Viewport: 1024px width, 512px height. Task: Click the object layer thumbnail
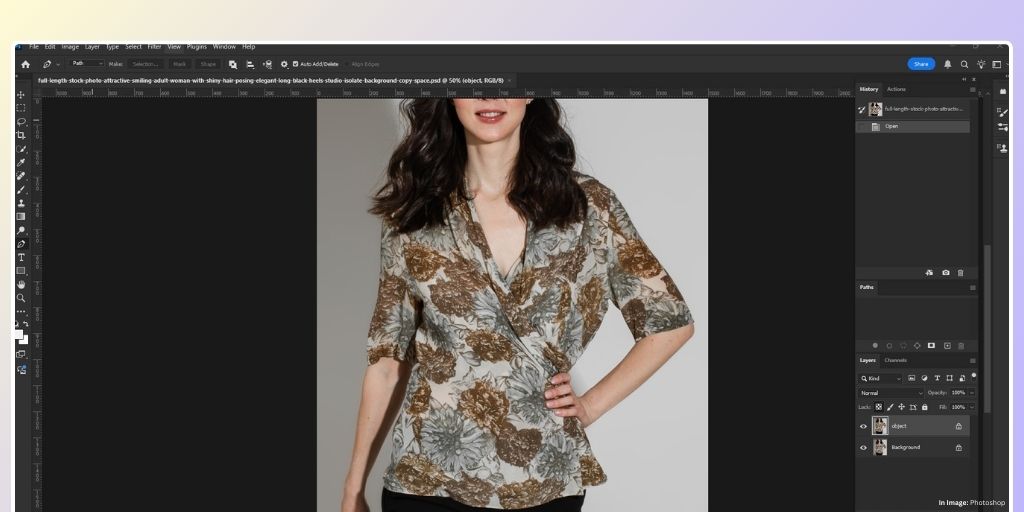880,426
